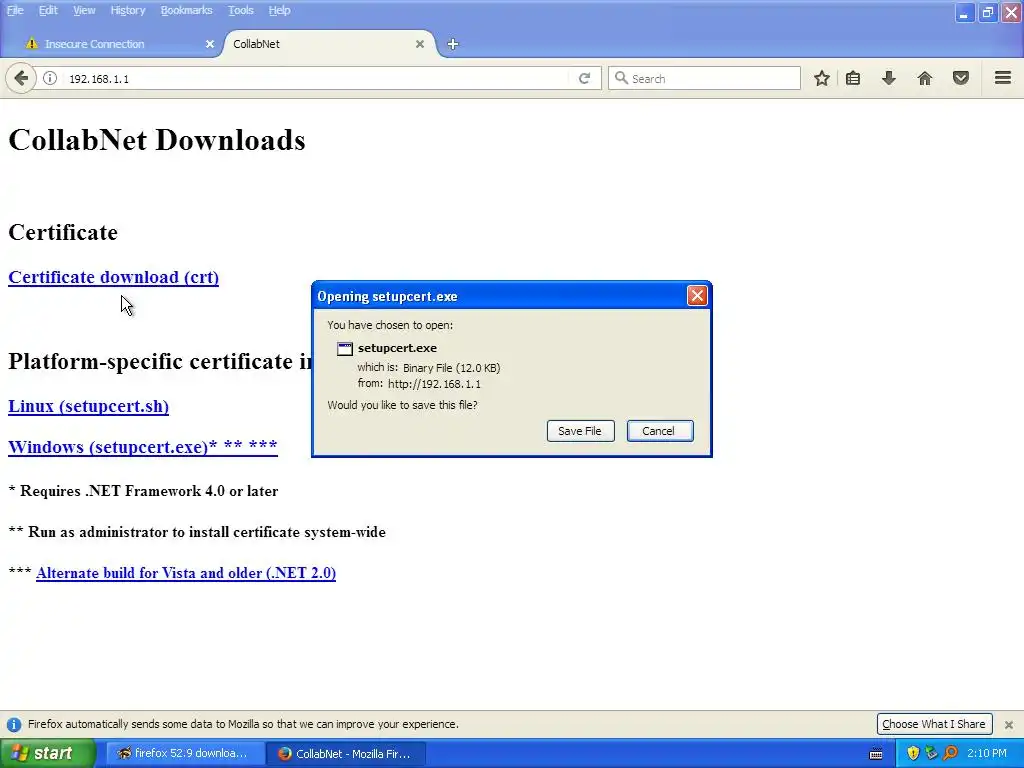Image resolution: width=1024 pixels, height=768 pixels.
Task: Select the CollabNet tab
Action: pyautogui.click(x=327, y=44)
